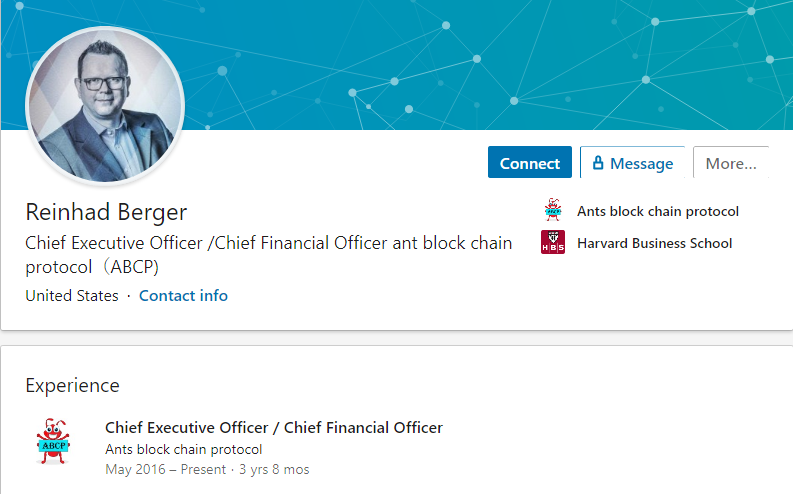The width and height of the screenshot is (793, 494).
Task: Click the Ants block chain protocol logo icon
Action: click(x=553, y=210)
